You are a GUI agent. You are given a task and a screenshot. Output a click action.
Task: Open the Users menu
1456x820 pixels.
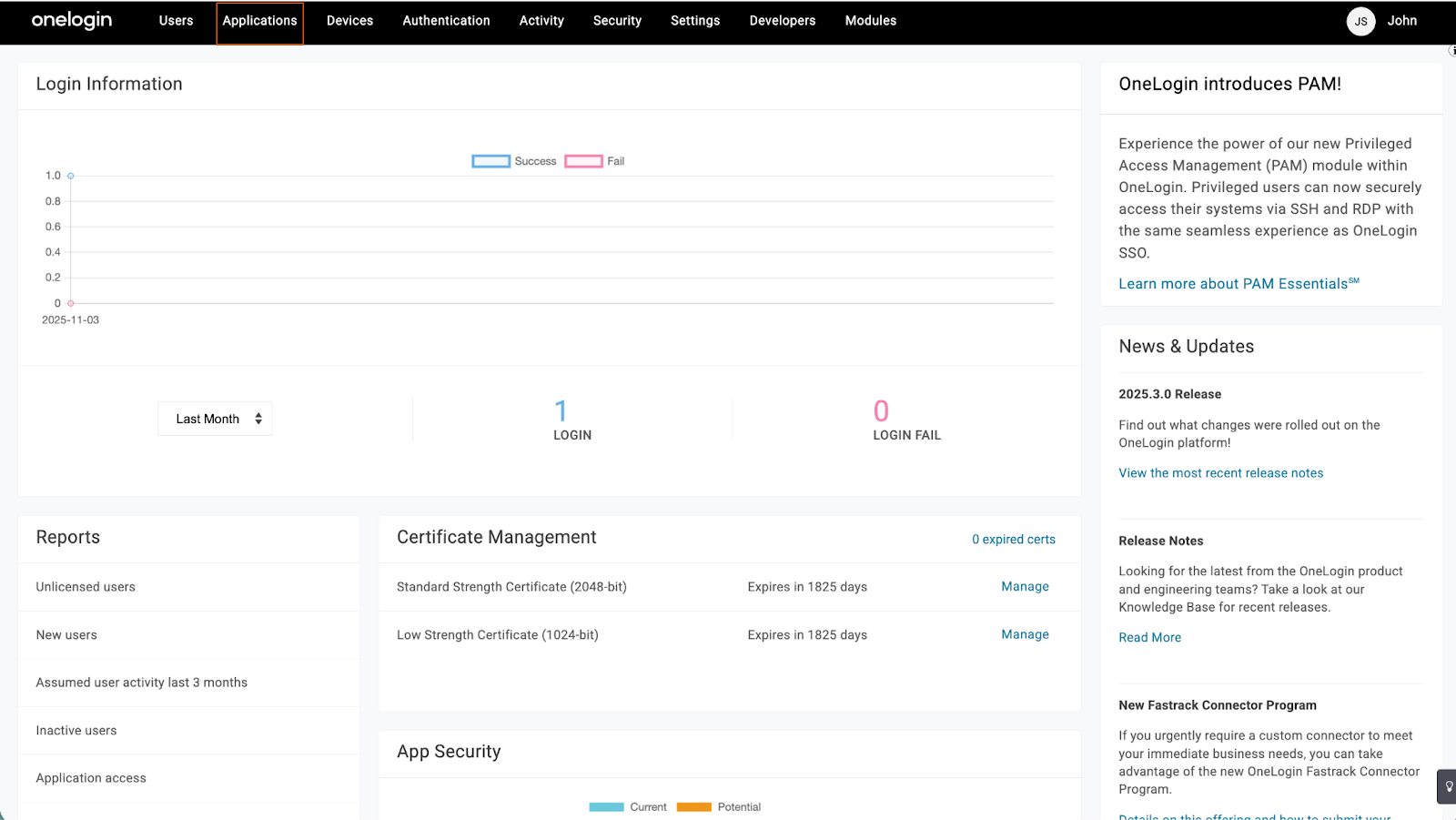coord(176,21)
